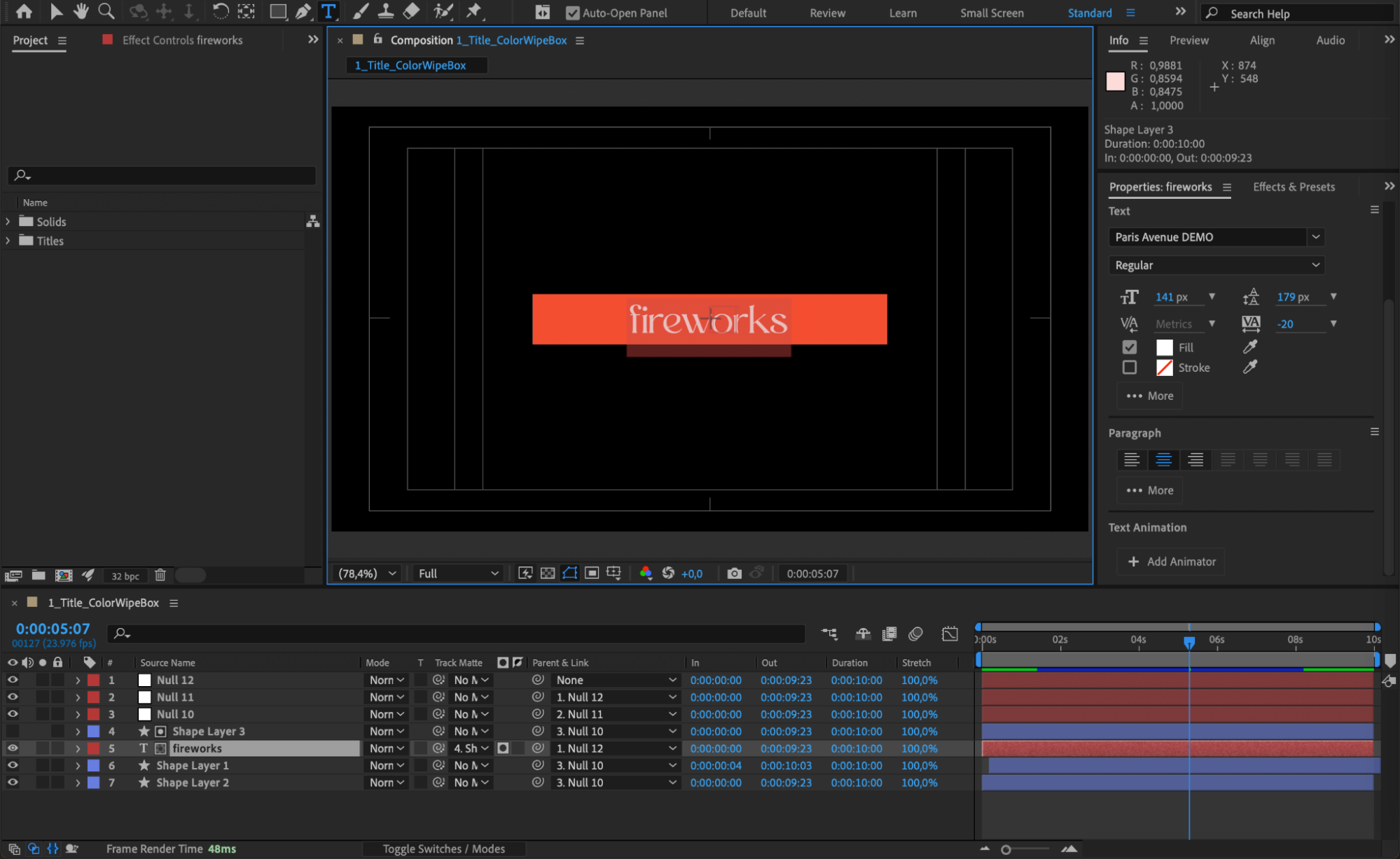Open the white Fill color swatch

[x=1164, y=347]
